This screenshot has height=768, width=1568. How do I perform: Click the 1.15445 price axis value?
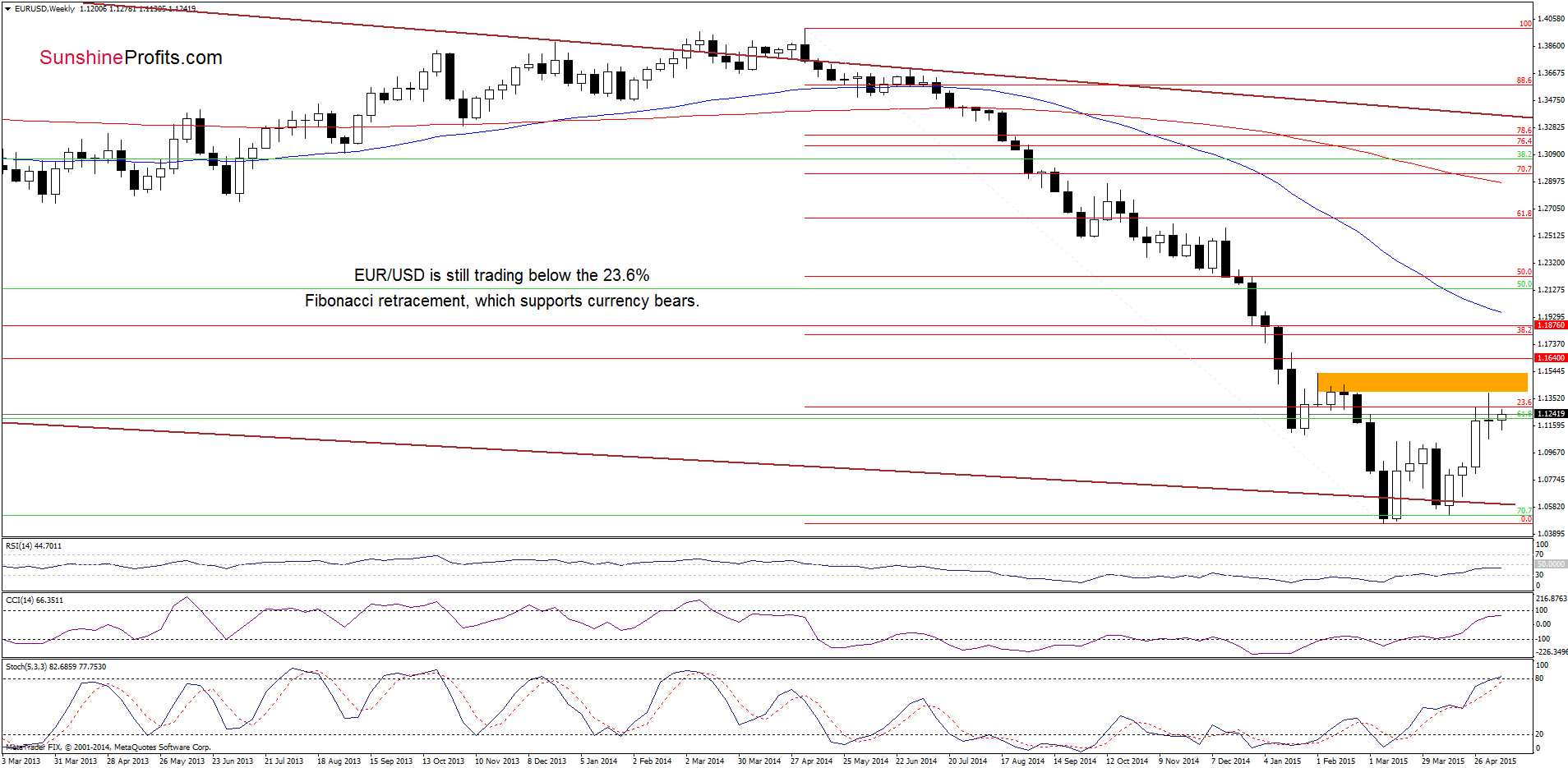pos(1551,371)
